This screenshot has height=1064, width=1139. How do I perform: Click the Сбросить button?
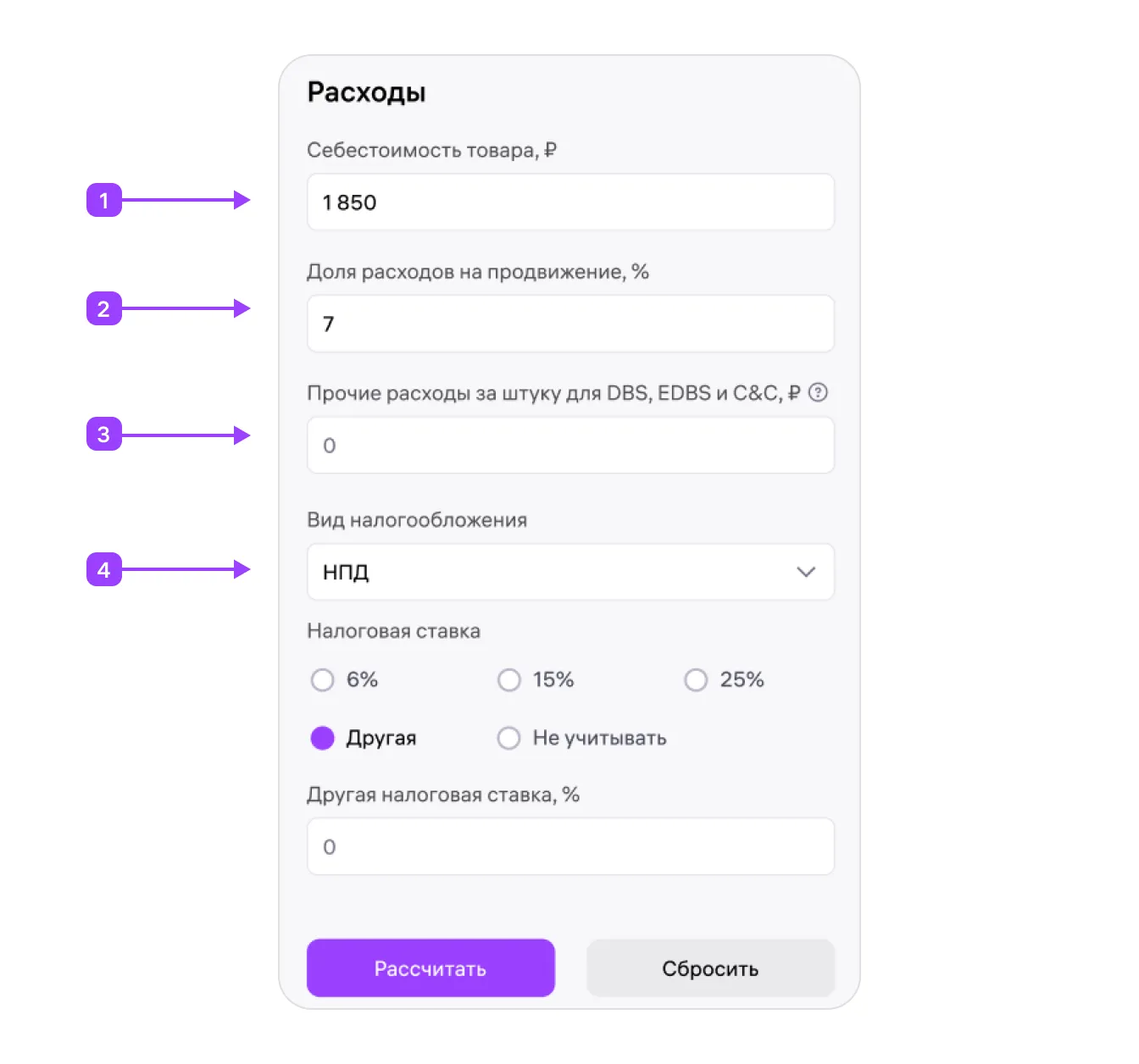[x=710, y=968]
